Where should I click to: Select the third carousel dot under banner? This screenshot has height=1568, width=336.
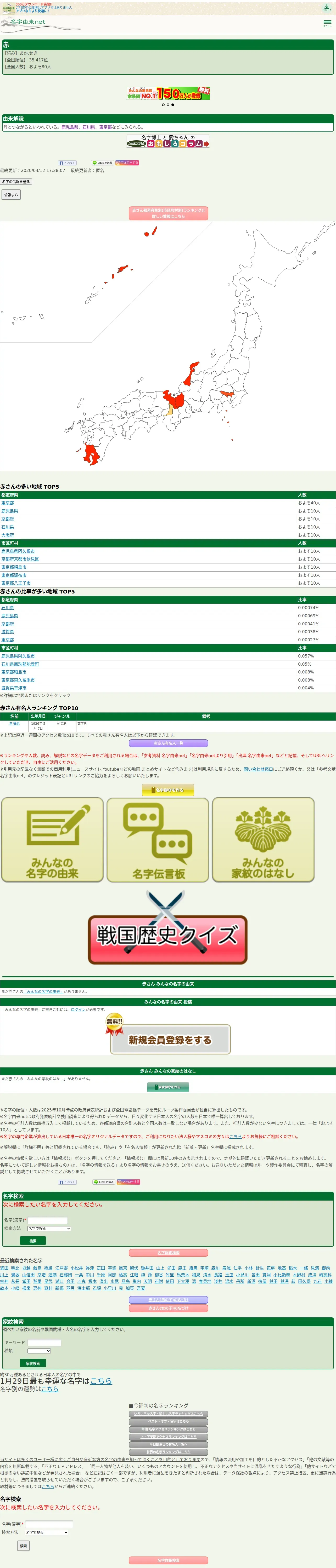172,105
